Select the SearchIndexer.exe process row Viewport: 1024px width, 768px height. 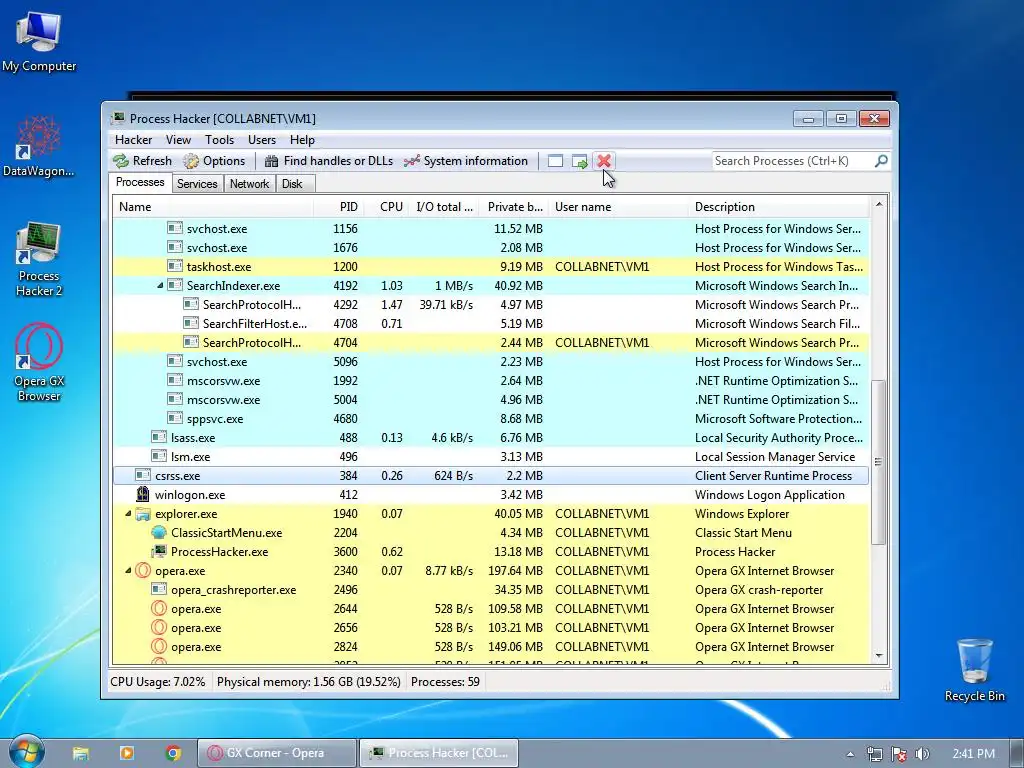coord(491,285)
